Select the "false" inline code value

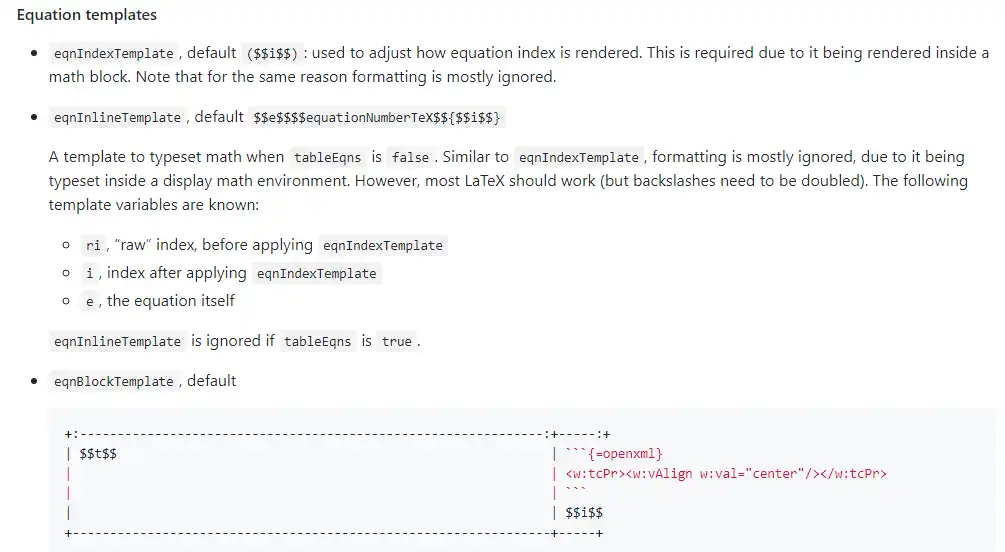[x=410, y=157]
